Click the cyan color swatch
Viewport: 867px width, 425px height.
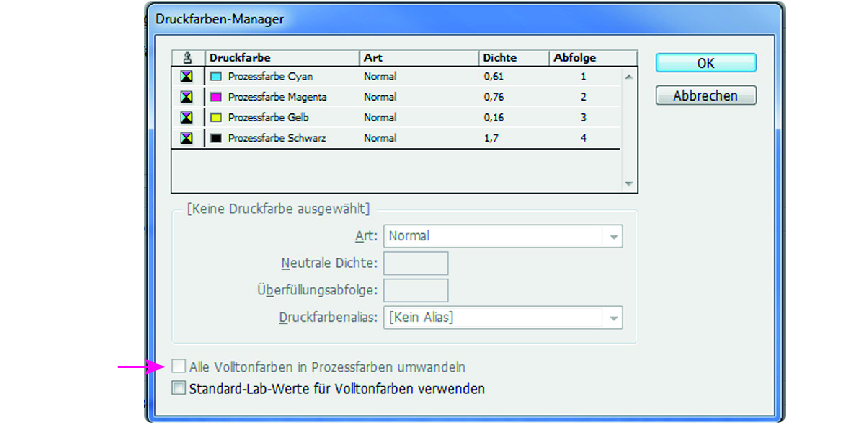coord(216,76)
